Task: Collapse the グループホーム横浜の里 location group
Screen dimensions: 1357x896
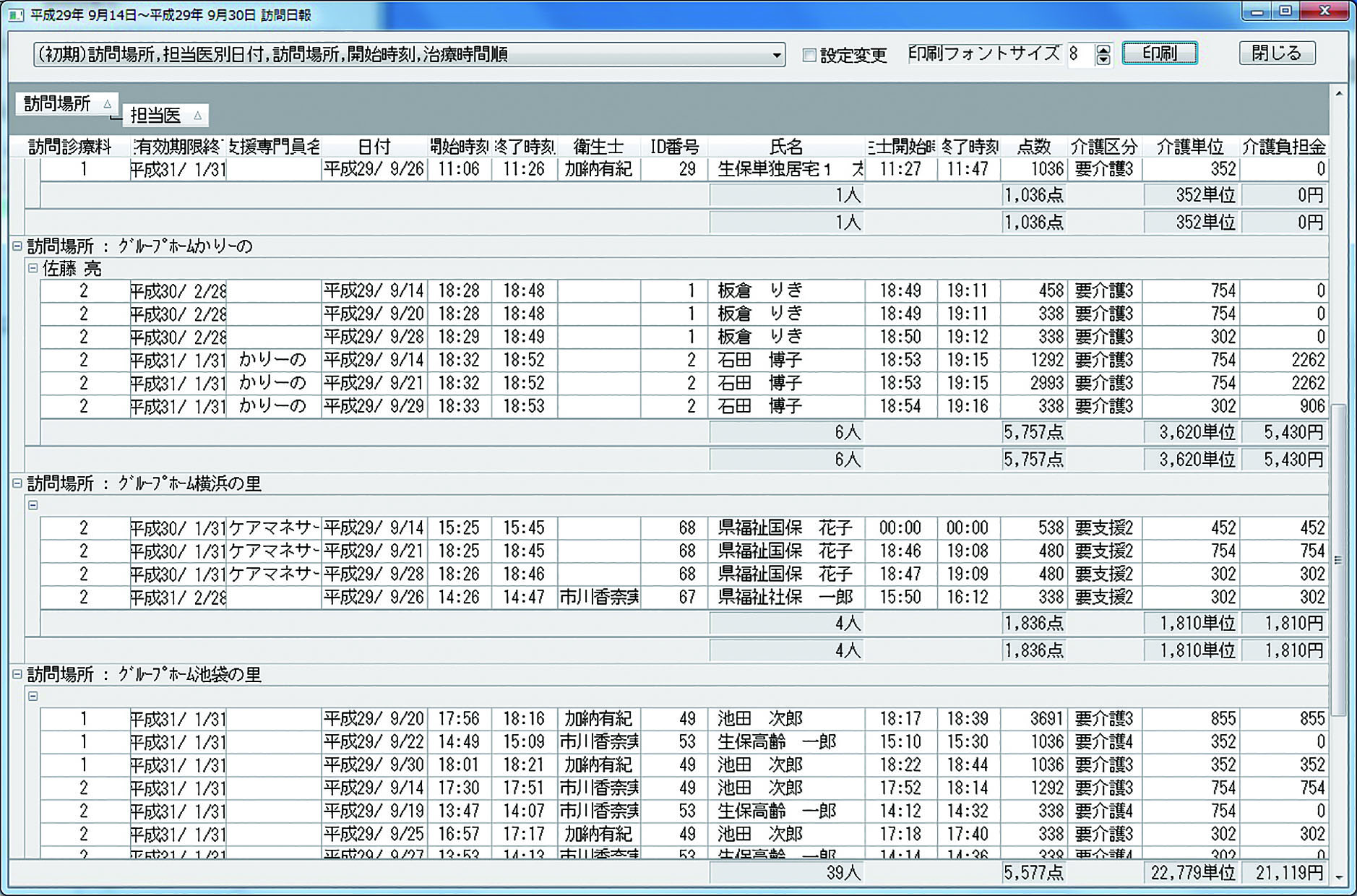Action: click(x=17, y=483)
